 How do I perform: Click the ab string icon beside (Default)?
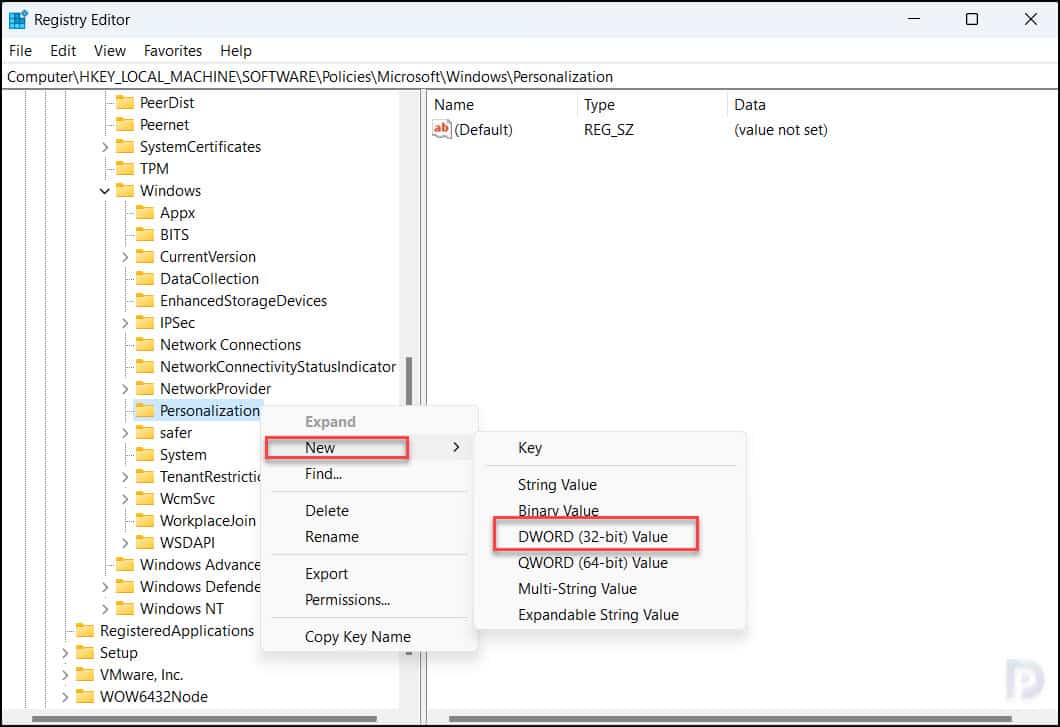click(x=441, y=128)
